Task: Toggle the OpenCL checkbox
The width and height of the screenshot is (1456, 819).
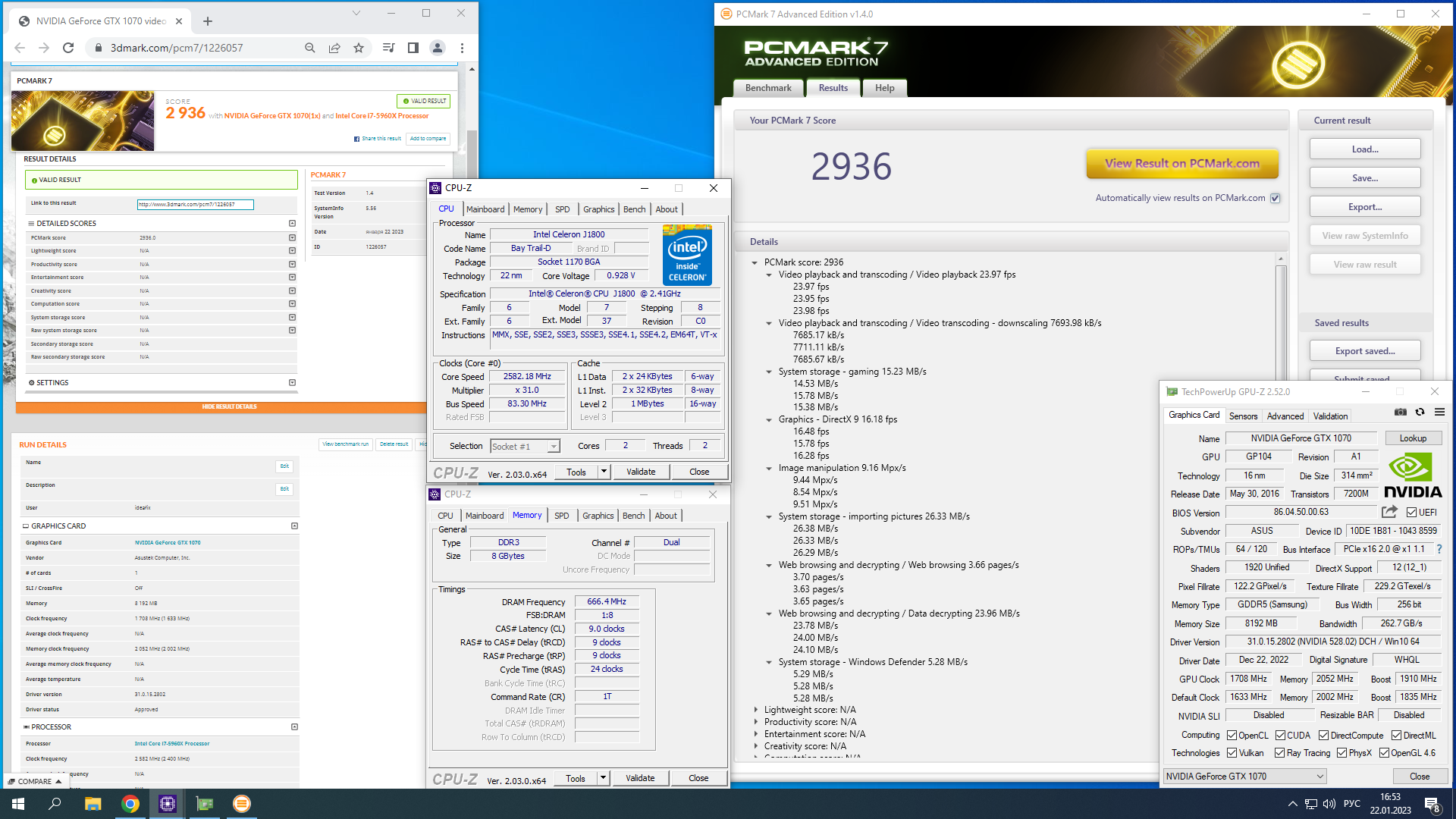Action: click(x=1232, y=736)
